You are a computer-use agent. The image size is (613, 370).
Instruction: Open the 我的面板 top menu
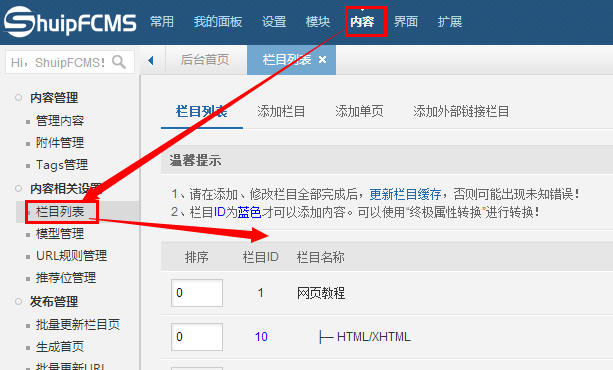218,22
